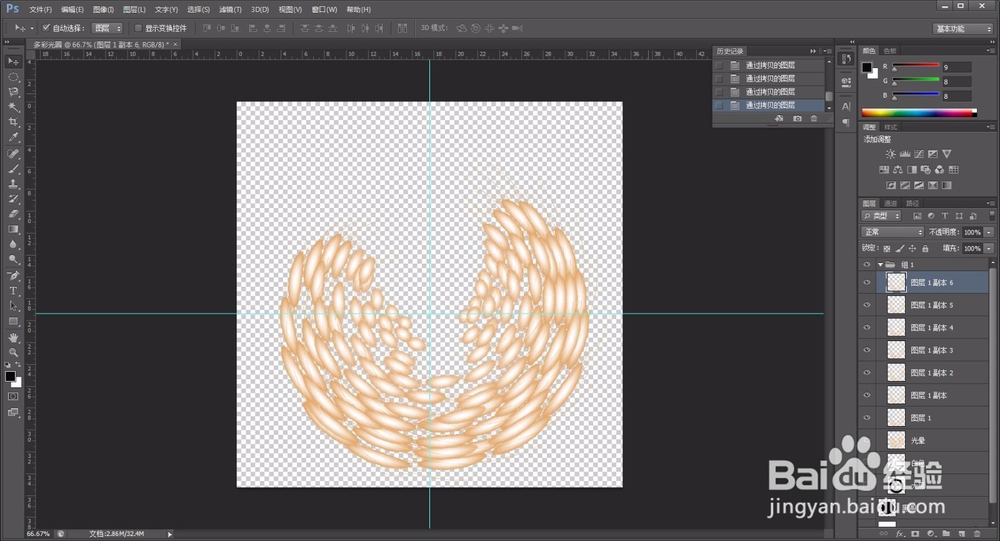Click foreground color swatch in Color panel
1000x541 pixels.
pos(867,67)
